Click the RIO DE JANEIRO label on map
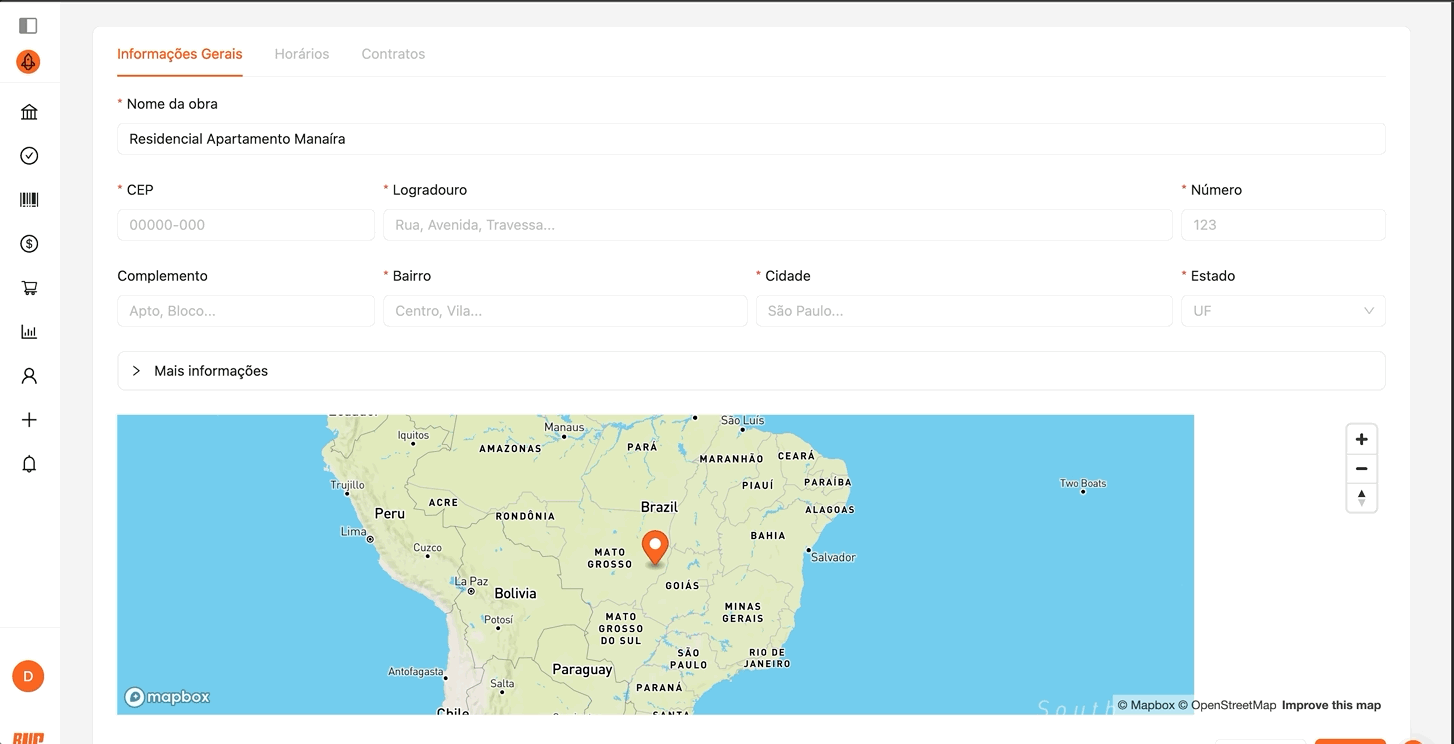Viewport: 1454px width, 744px height. point(768,658)
